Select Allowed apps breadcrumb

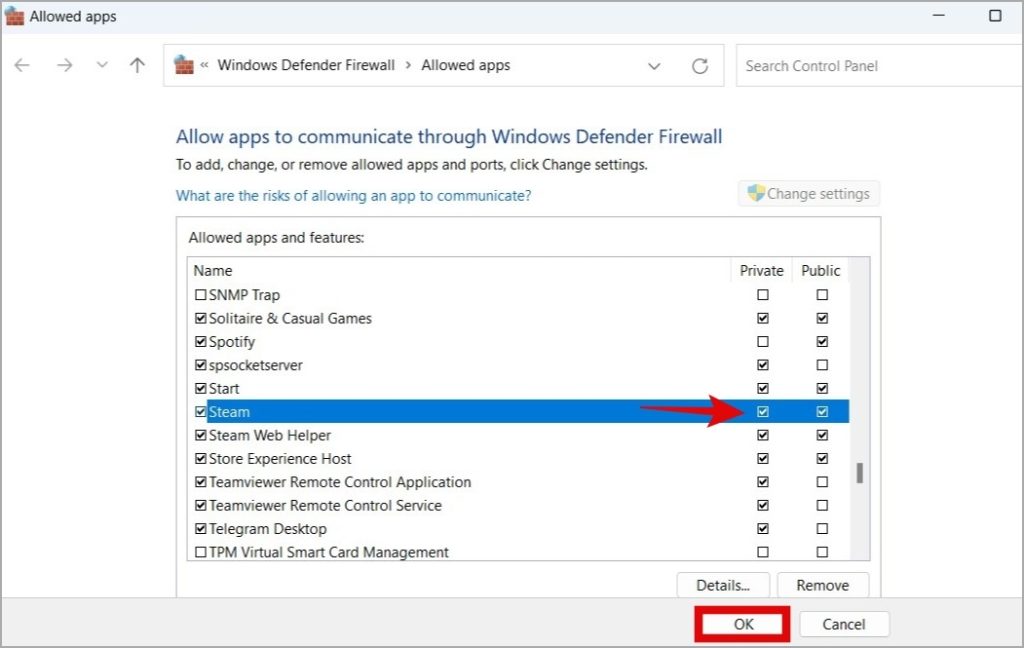(x=466, y=65)
